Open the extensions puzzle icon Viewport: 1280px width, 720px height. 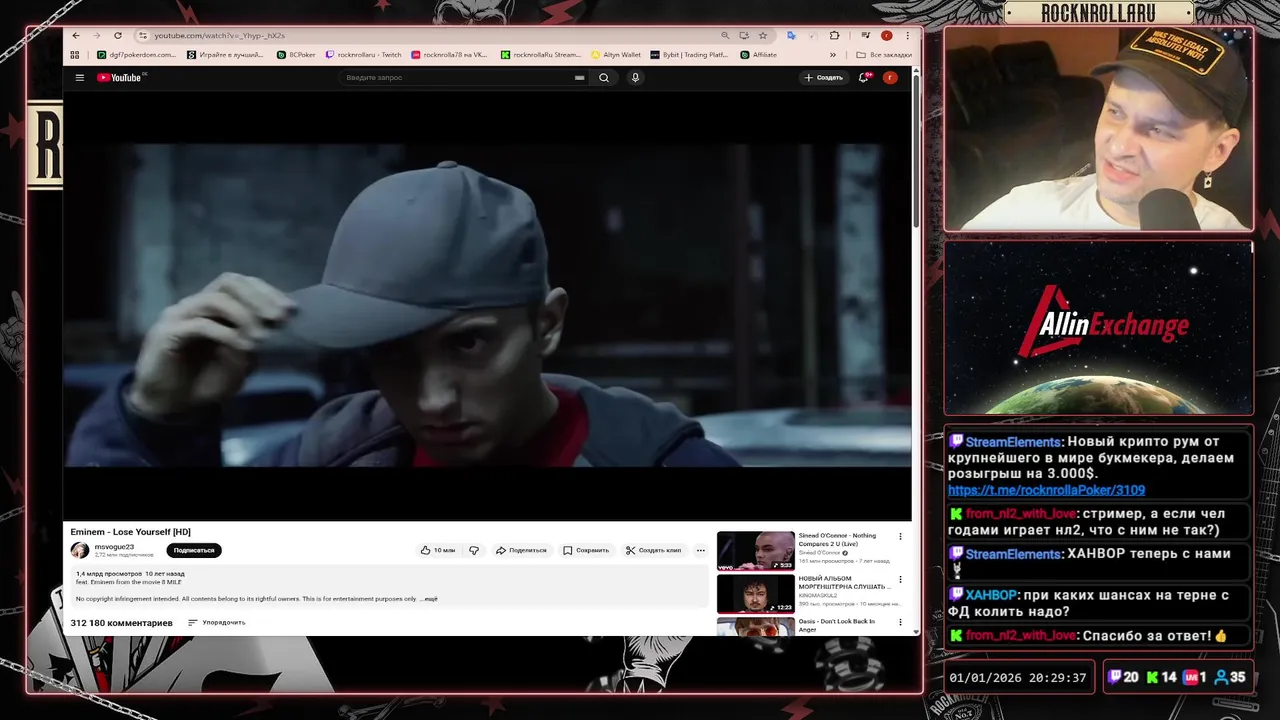(x=835, y=35)
